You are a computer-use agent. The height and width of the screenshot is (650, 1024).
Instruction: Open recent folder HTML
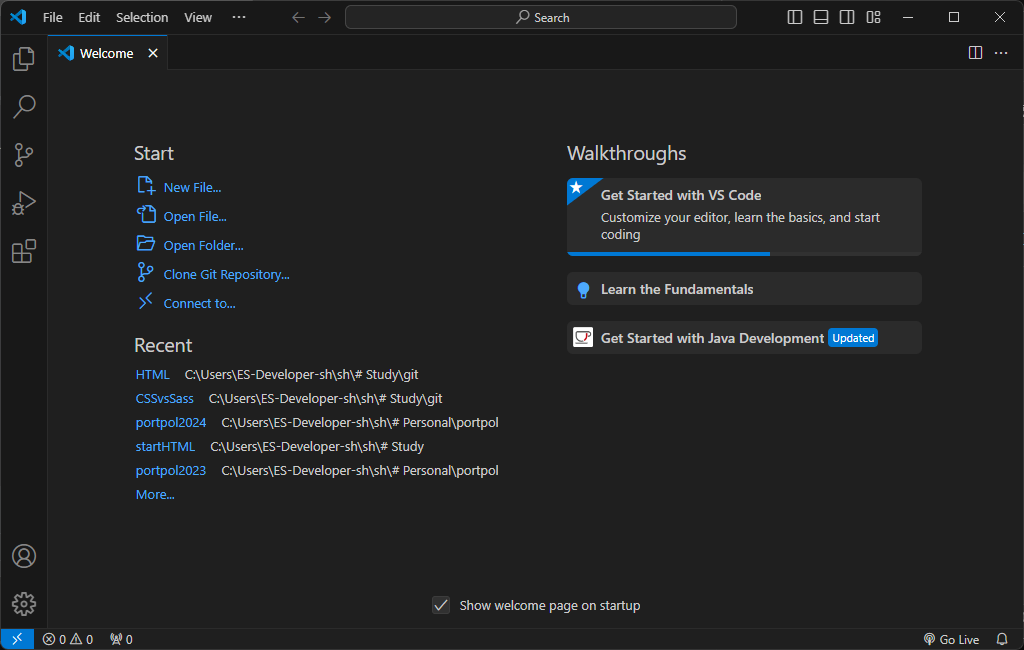[x=153, y=374]
